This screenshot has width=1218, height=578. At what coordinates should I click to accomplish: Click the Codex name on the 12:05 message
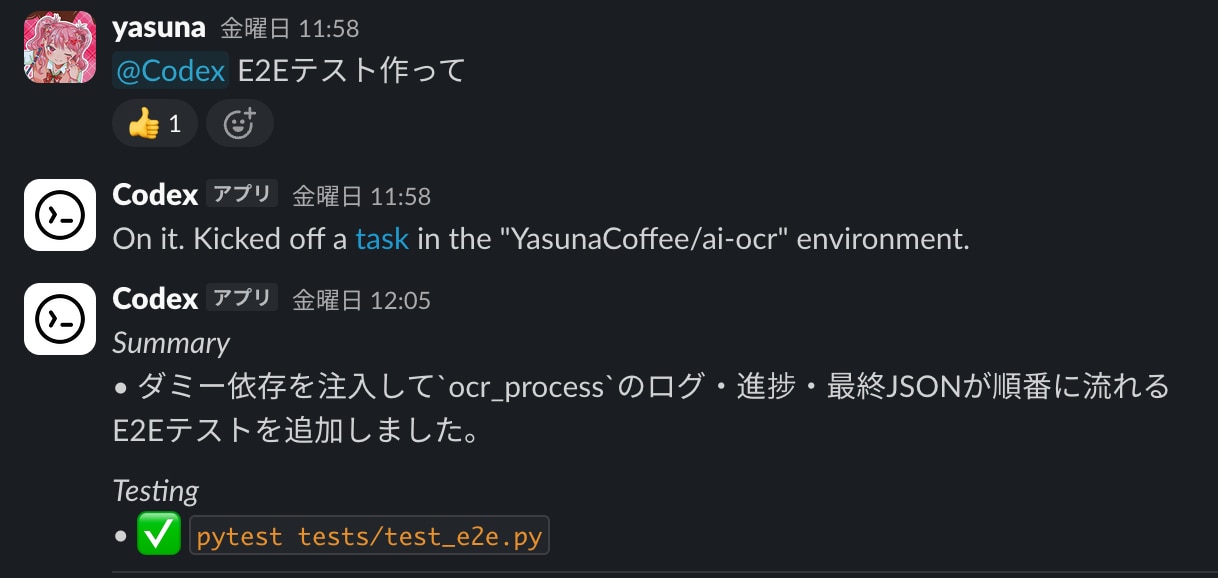click(x=155, y=299)
